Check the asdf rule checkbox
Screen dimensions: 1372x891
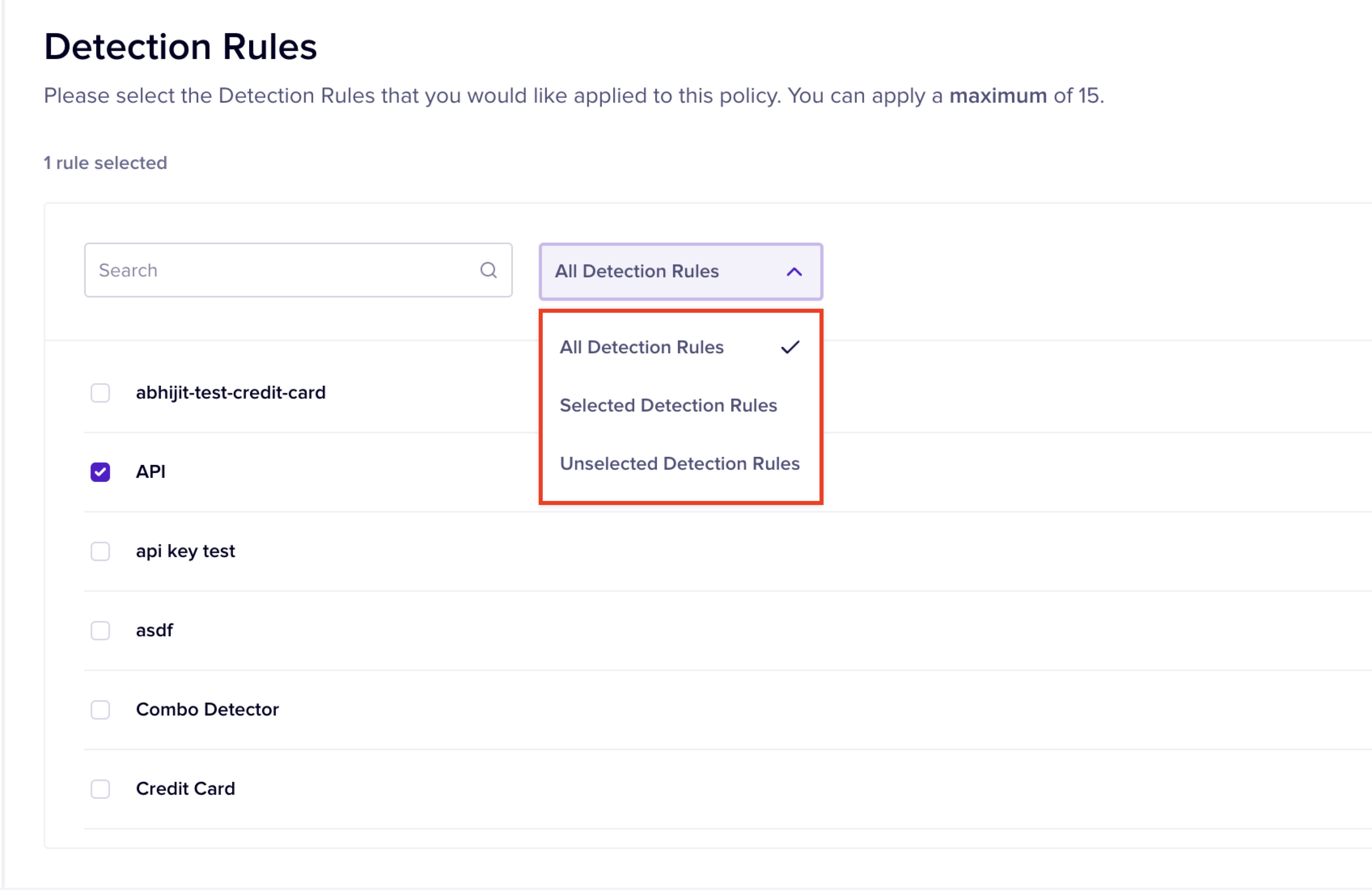pos(100,631)
